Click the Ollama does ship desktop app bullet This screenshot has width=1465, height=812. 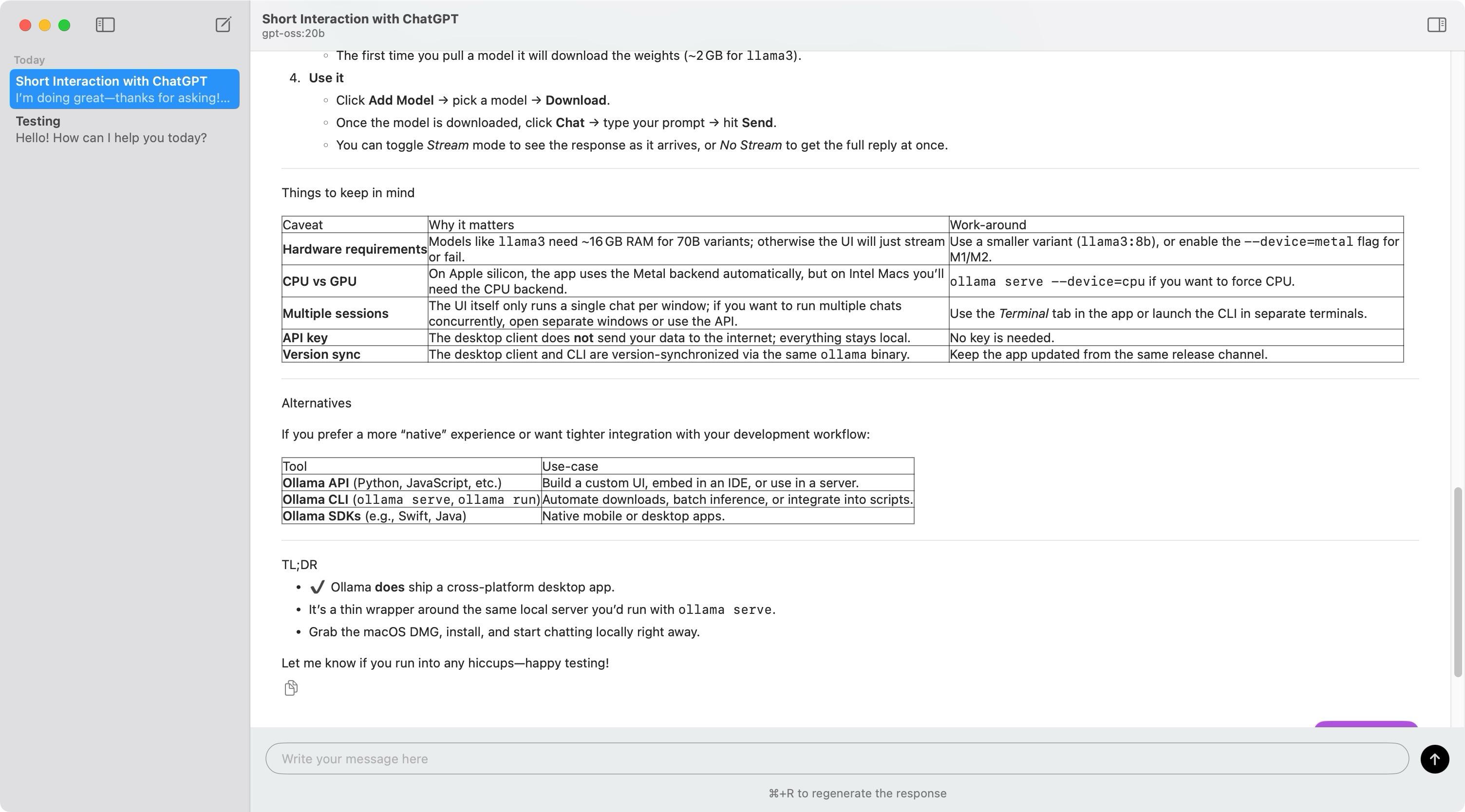pos(462,587)
